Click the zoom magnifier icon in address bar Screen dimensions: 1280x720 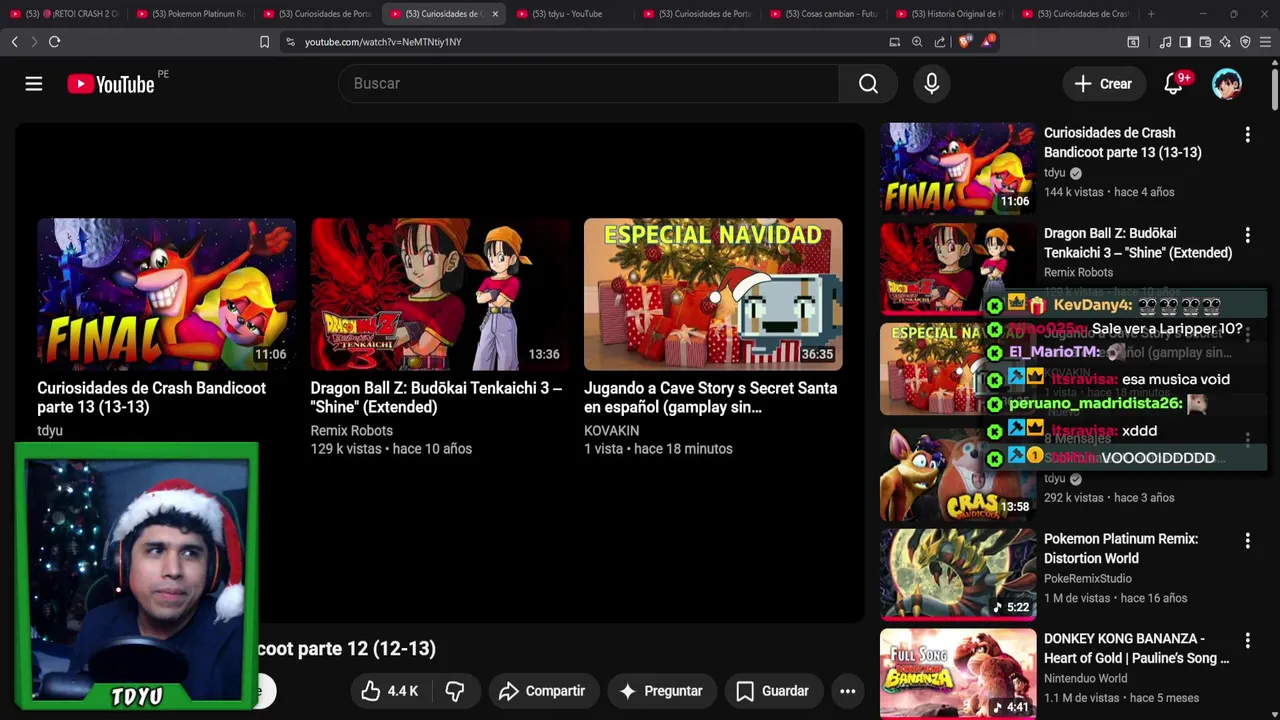(917, 42)
